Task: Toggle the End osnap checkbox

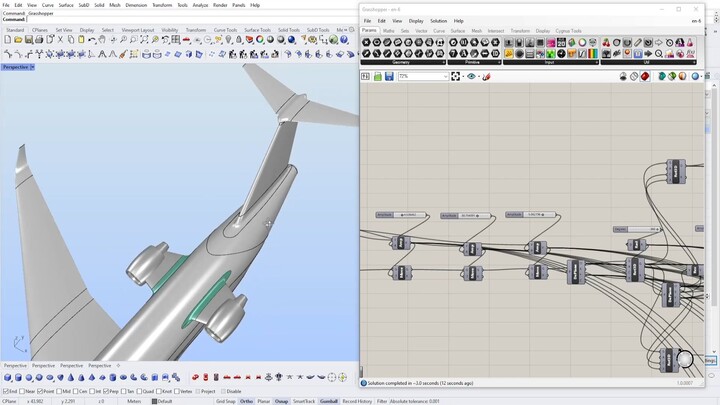Action: (5, 391)
